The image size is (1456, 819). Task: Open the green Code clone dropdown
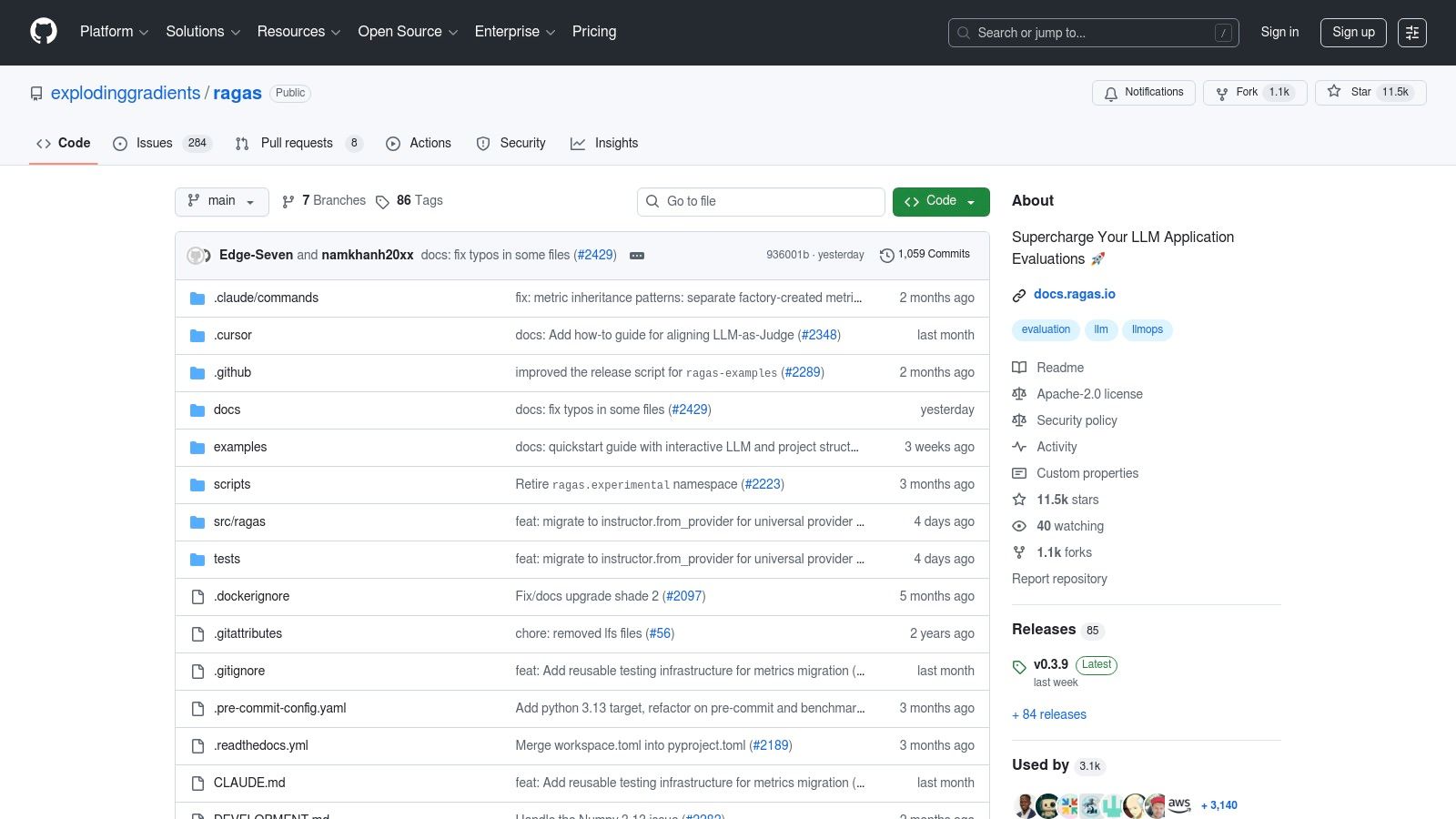pos(941,201)
